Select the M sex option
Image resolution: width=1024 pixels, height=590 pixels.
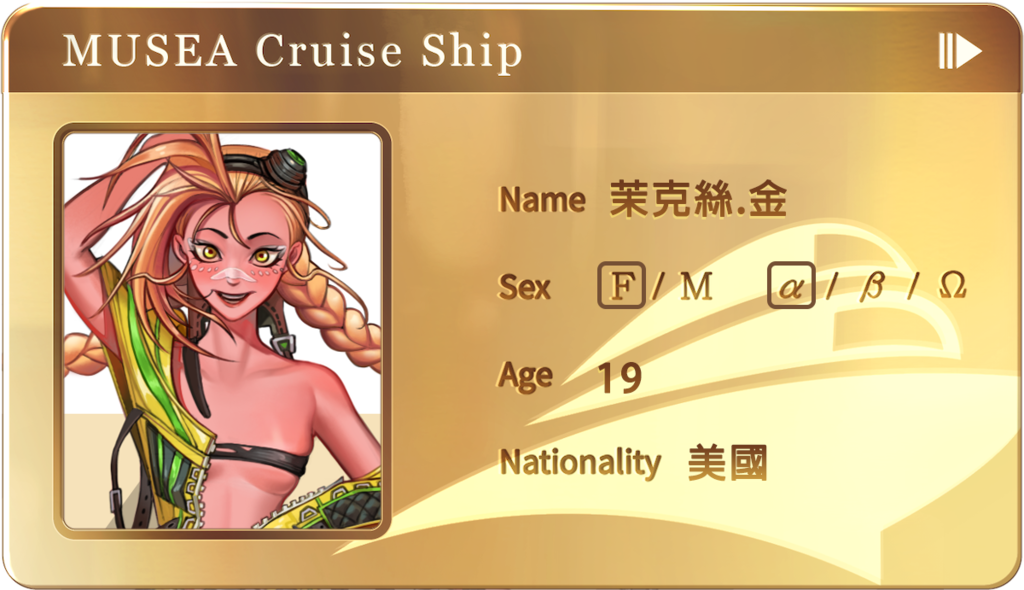(696, 286)
